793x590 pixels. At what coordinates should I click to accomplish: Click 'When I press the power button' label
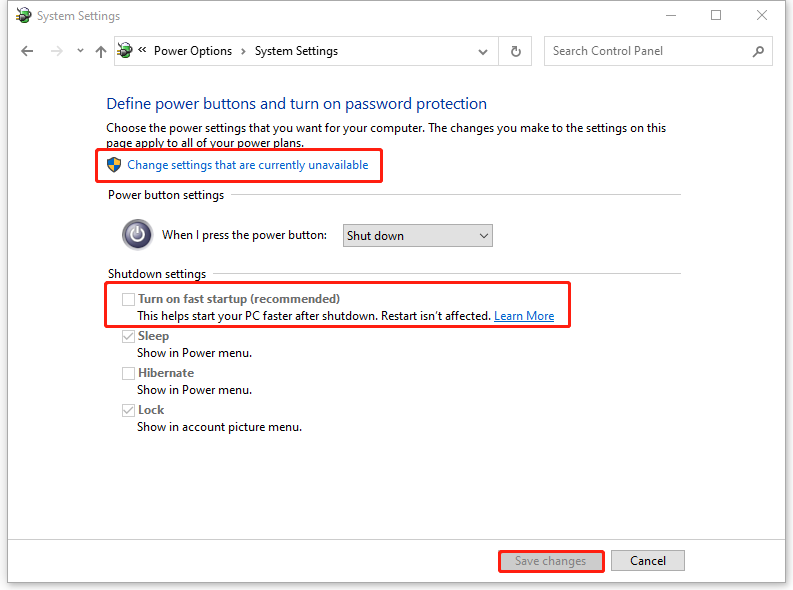click(x=244, y=235)
